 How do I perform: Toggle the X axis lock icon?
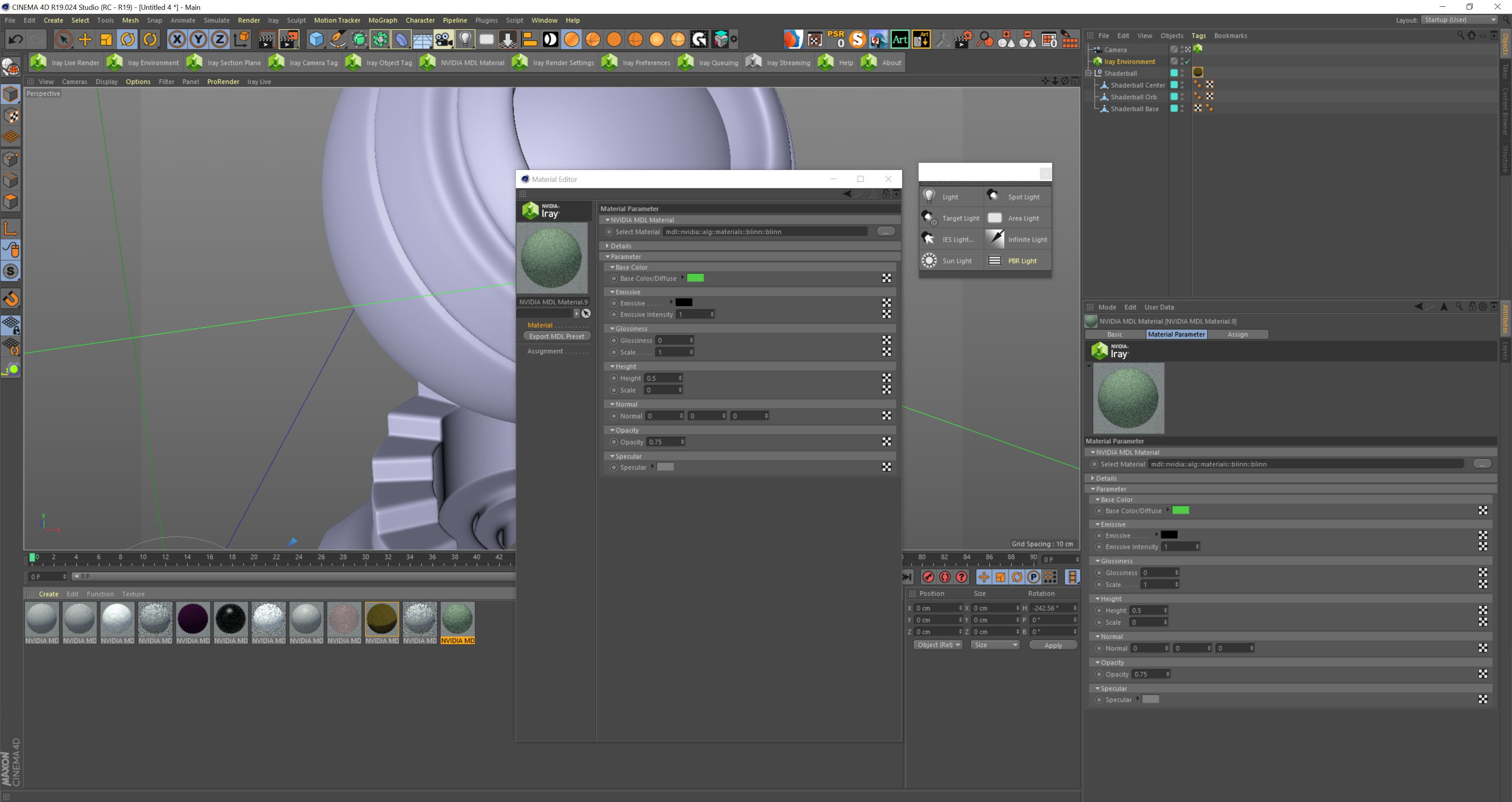(177, 39)
